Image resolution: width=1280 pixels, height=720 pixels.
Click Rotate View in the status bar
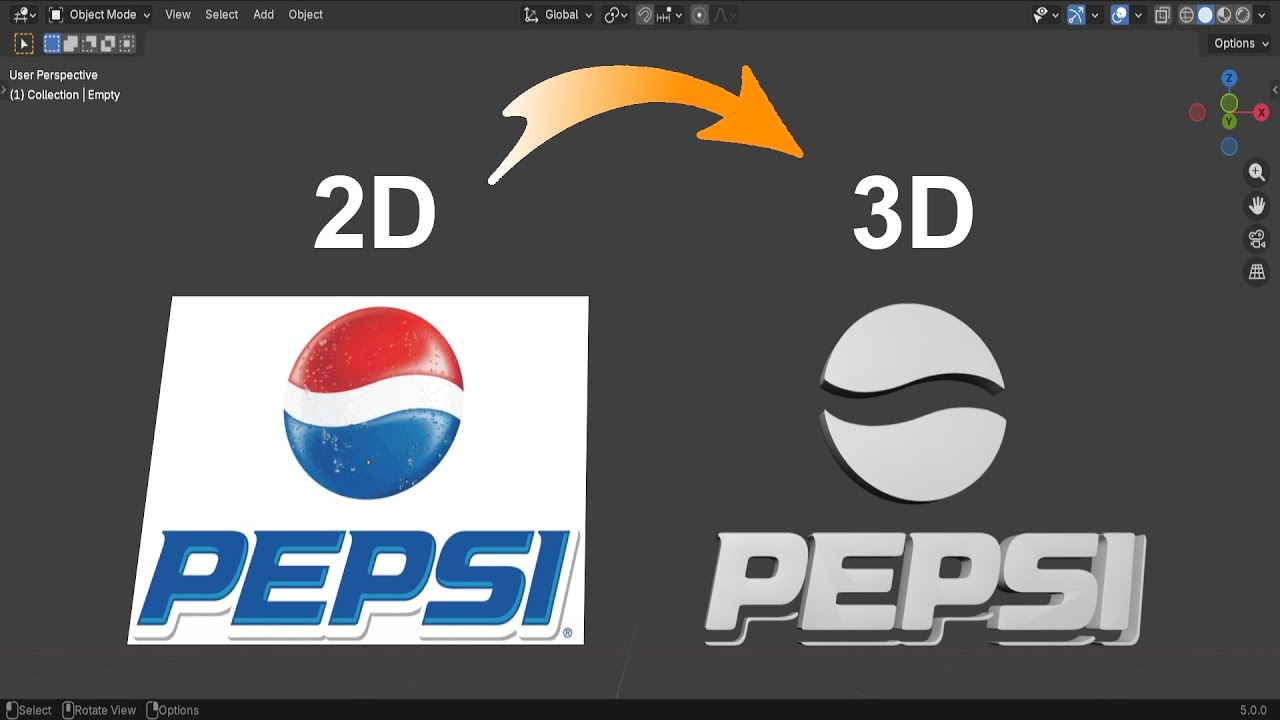[99, 710]
